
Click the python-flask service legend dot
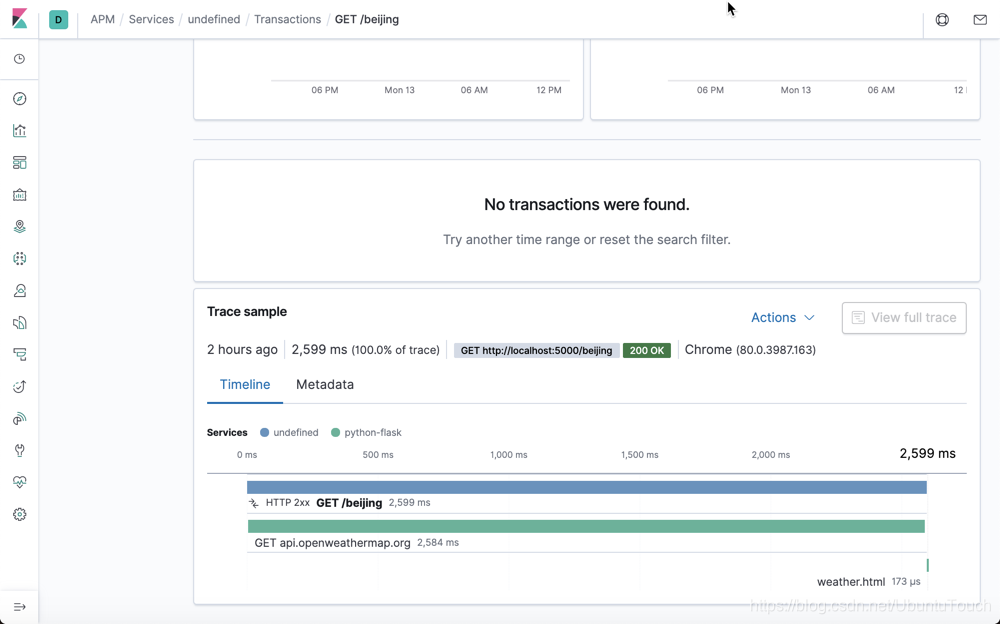(x=335, y=433)
